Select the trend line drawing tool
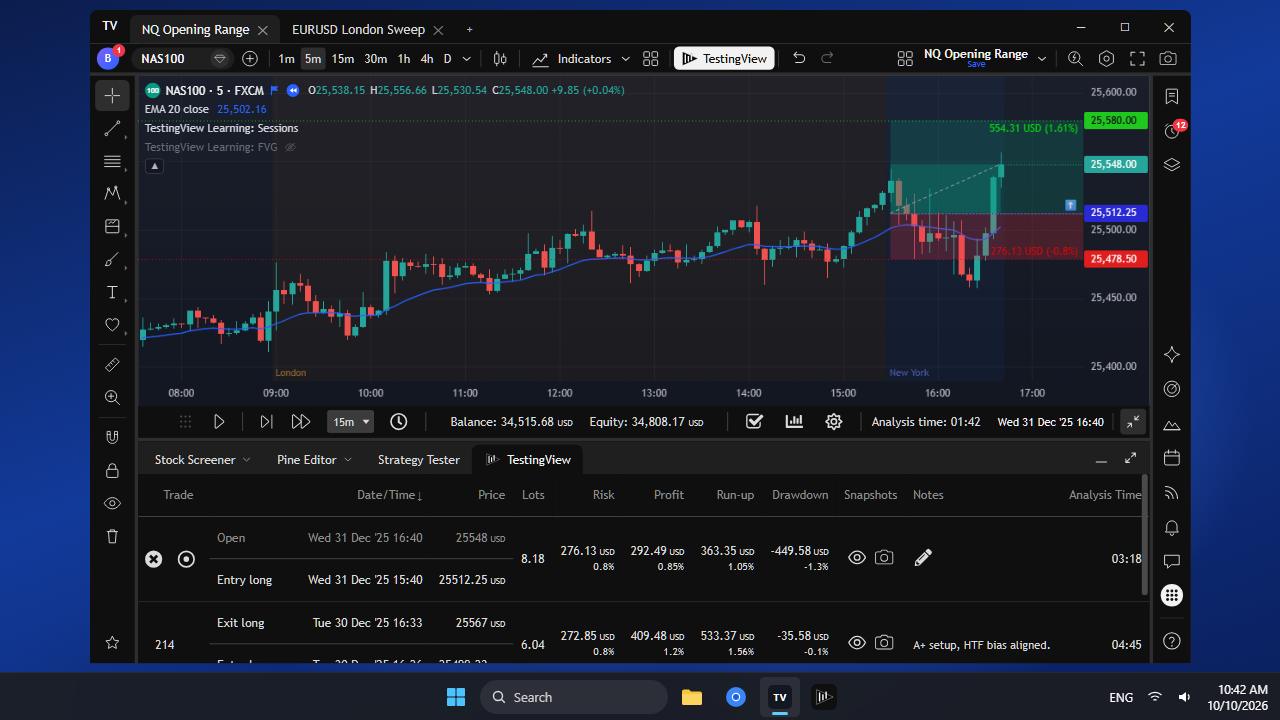 pos(112,129)
